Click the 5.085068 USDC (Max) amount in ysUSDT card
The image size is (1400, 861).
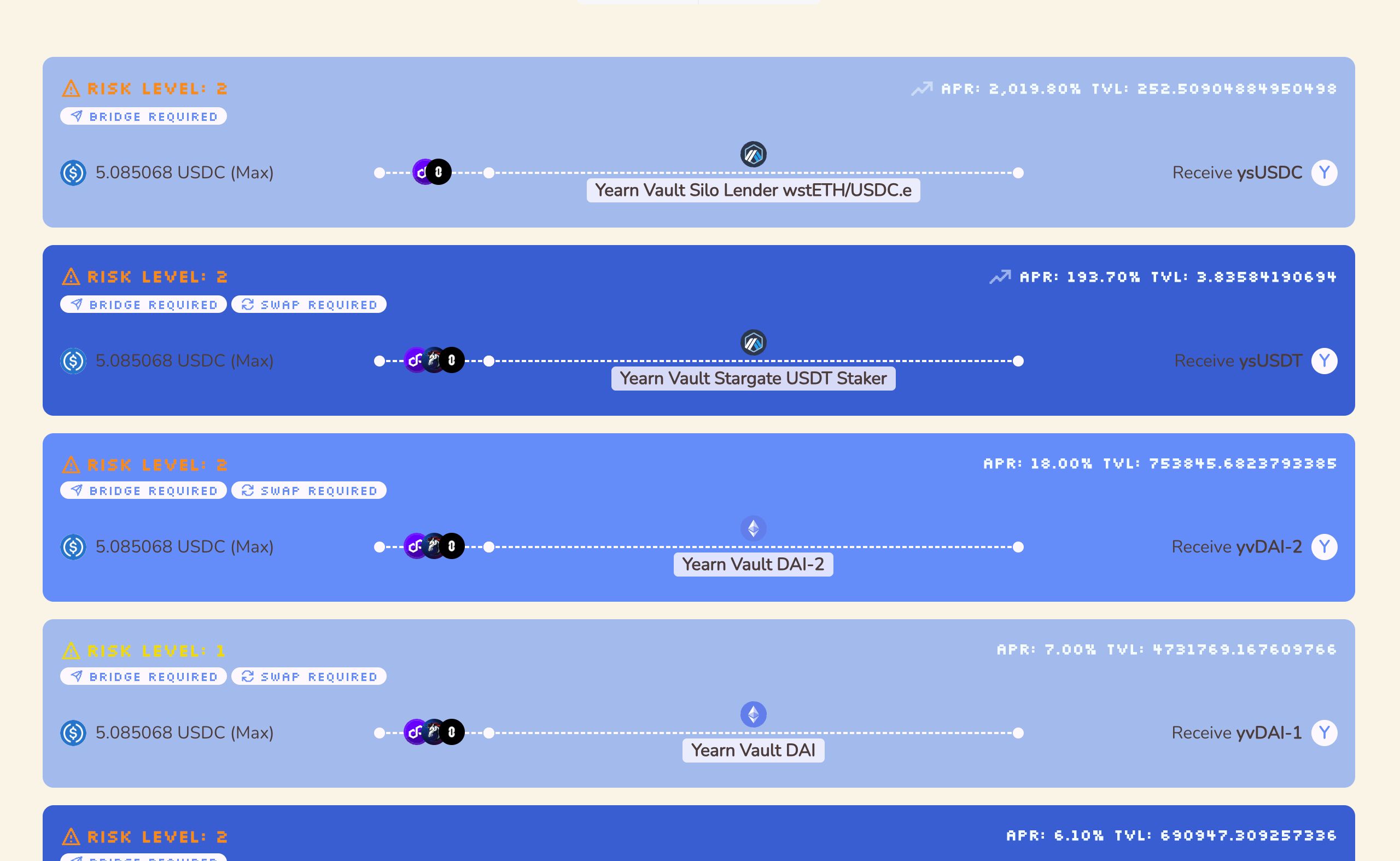point(184,361)
